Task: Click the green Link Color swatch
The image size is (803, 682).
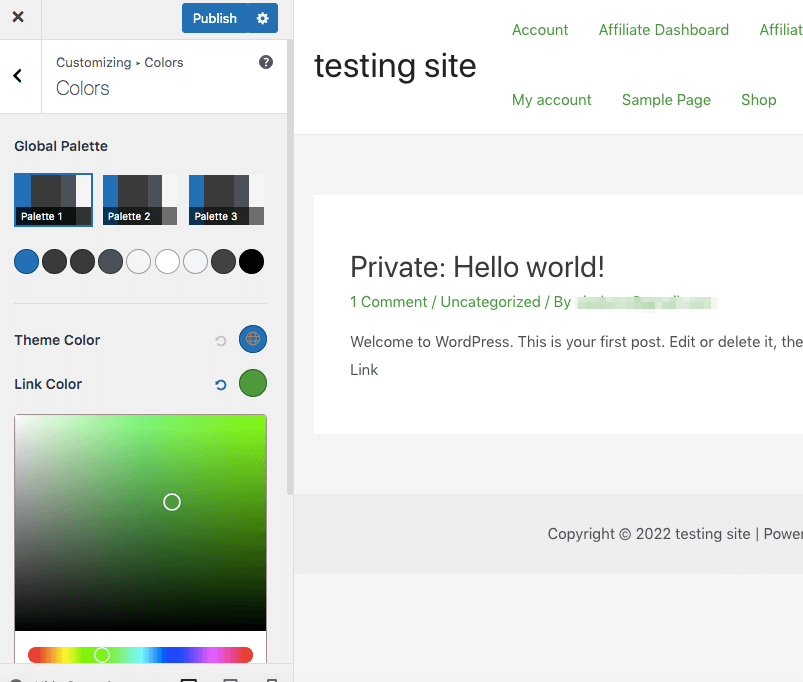Action: (252, 383)
